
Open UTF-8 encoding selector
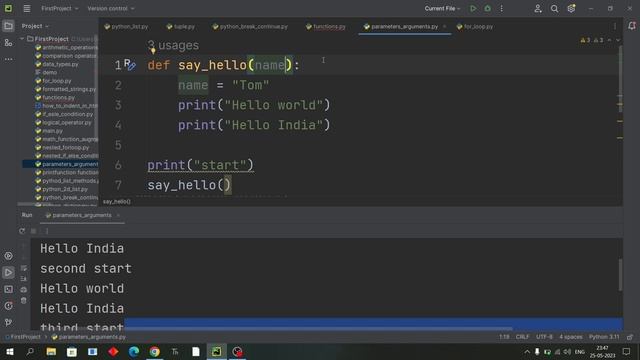544,337
